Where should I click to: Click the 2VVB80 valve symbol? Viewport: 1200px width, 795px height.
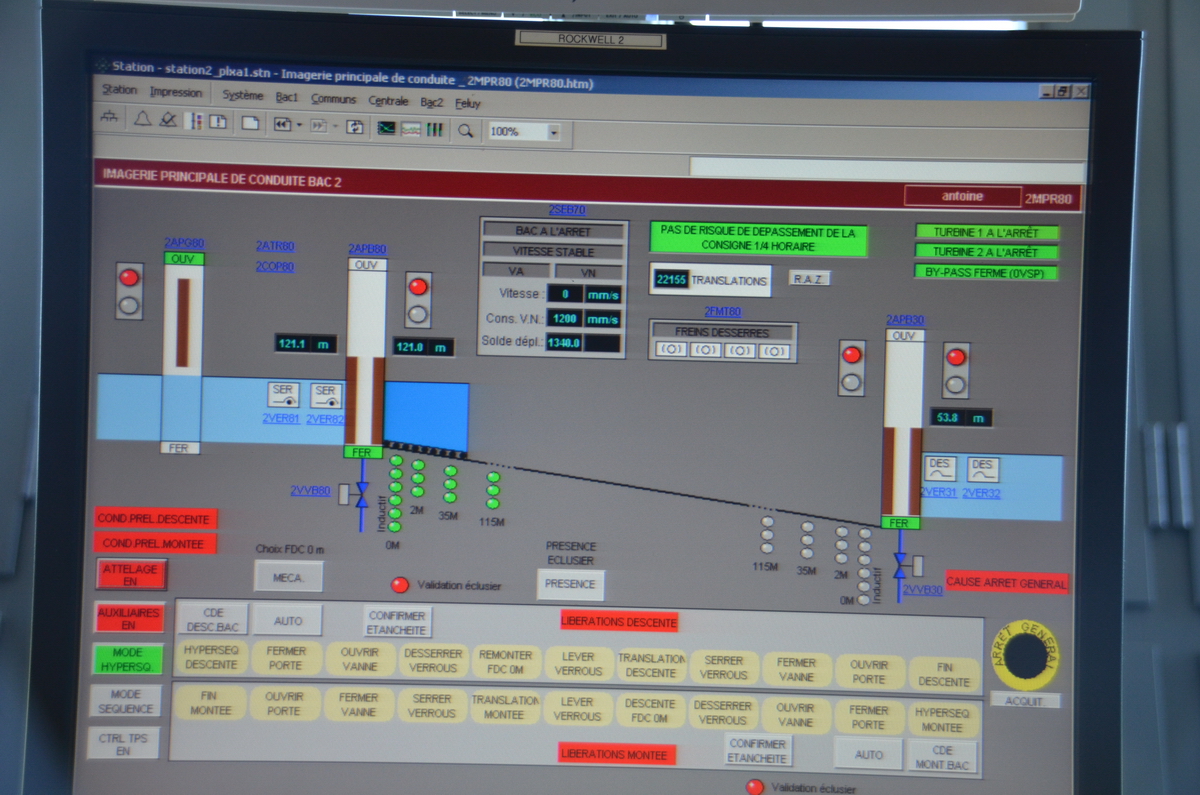click(362, 494)
